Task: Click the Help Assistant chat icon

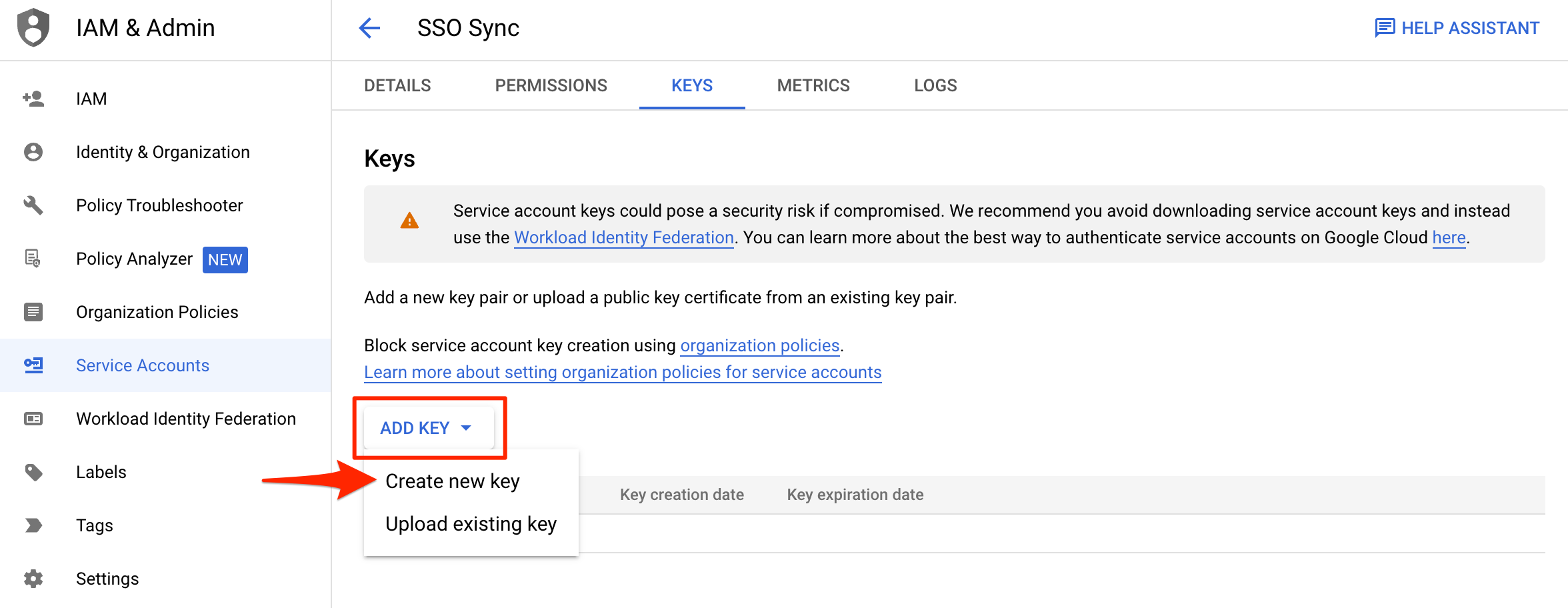Action: tap(1385, 28)
